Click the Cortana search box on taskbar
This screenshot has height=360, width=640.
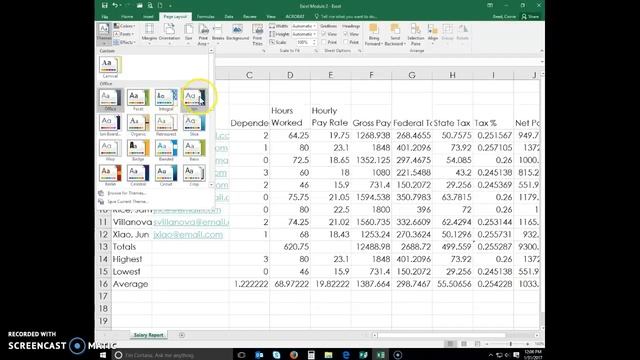[x=171, y=355]
